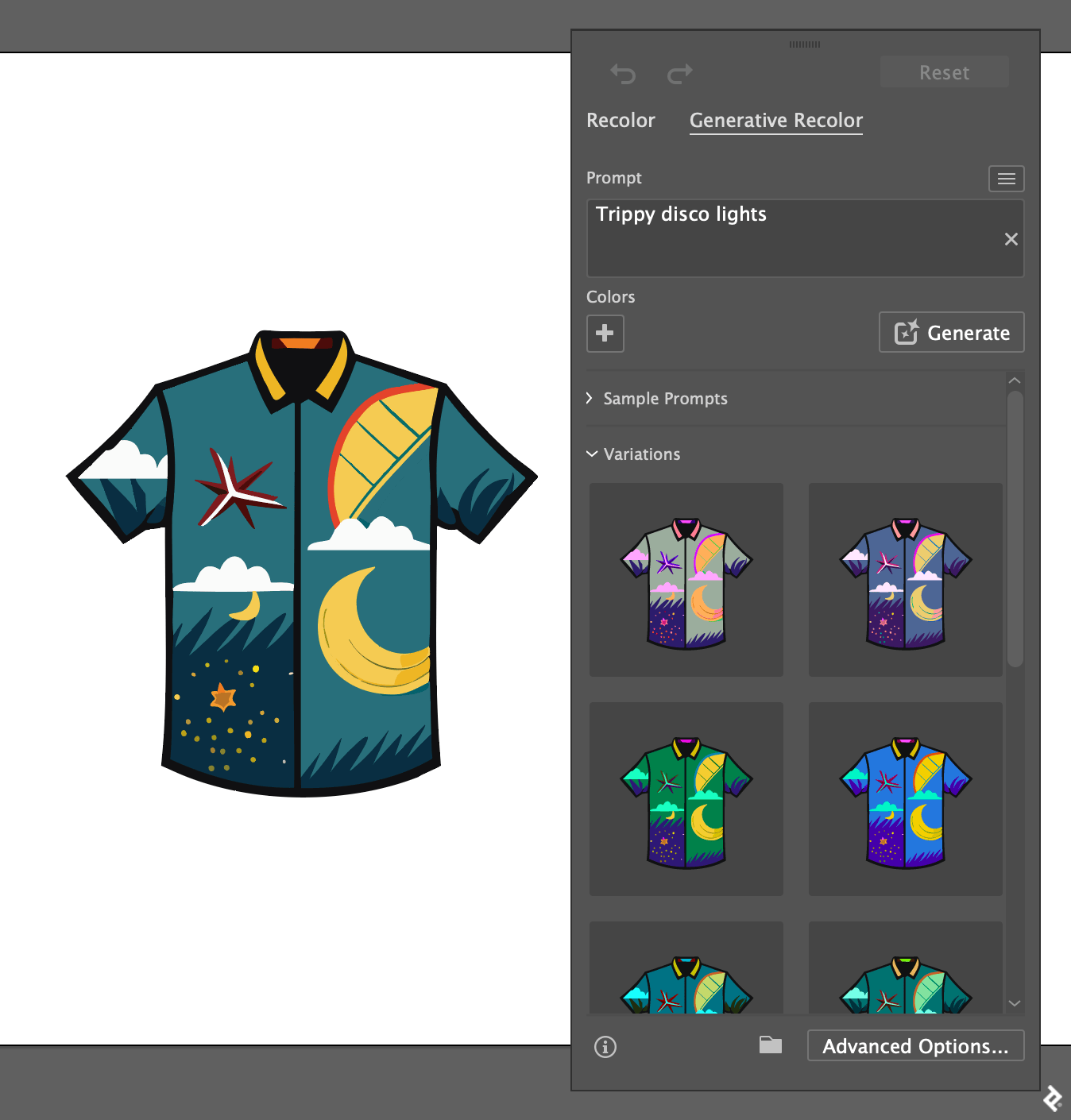This screenshot has width=1071, height=1120.
Task: Click the Reset button
Action: pyautogui.click(x=945, y=72)
